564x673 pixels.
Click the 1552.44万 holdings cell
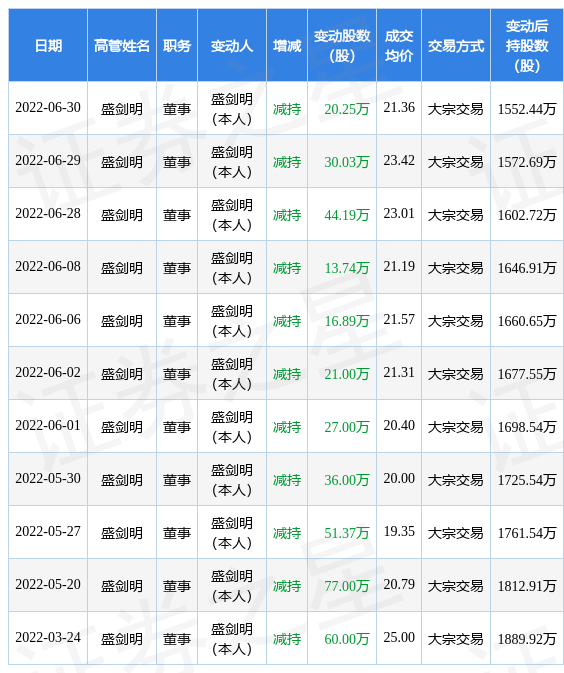coord(527,109)
